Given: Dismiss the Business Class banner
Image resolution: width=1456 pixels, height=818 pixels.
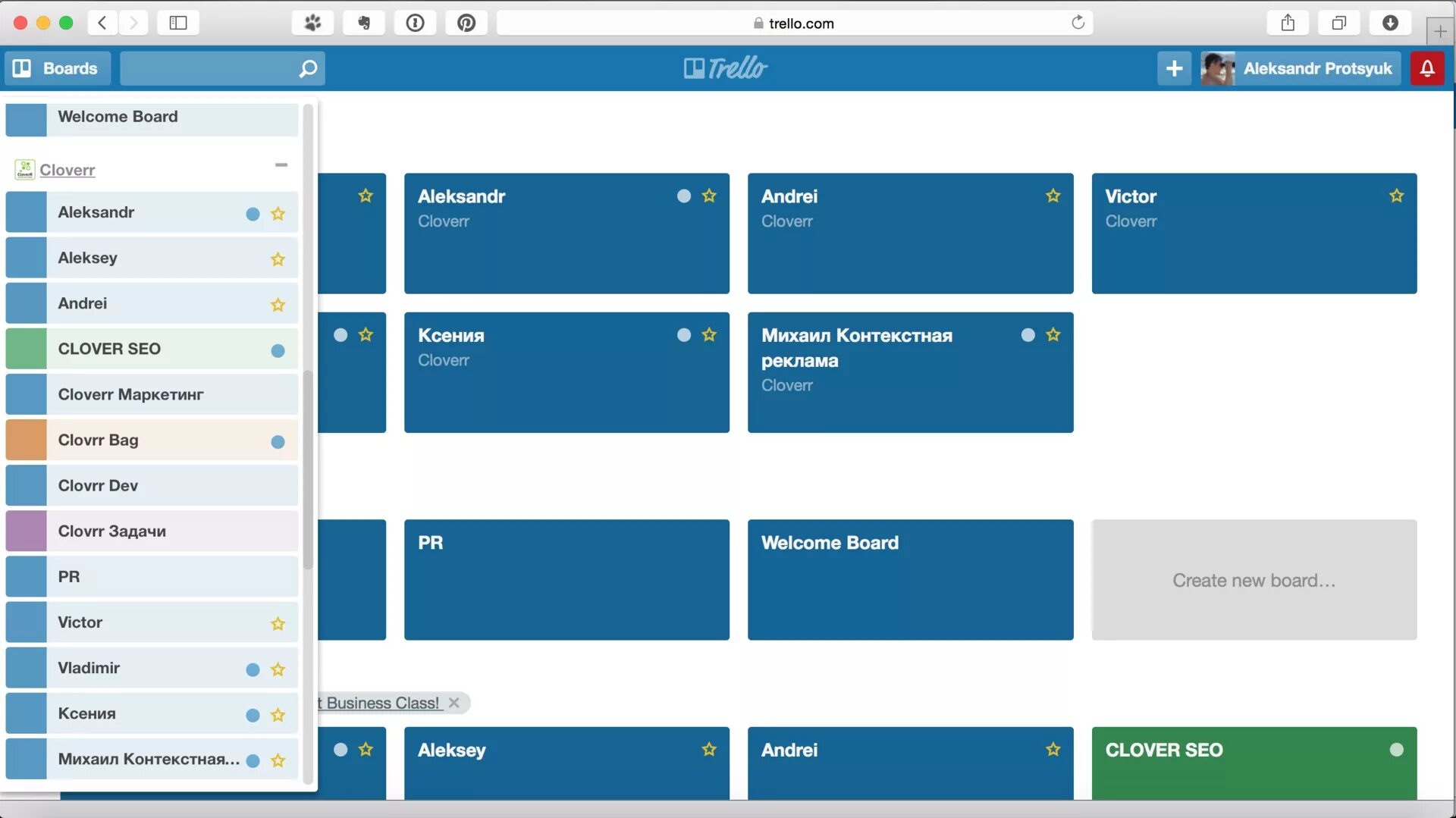Looking at the screenshot, I should (453, 703).
